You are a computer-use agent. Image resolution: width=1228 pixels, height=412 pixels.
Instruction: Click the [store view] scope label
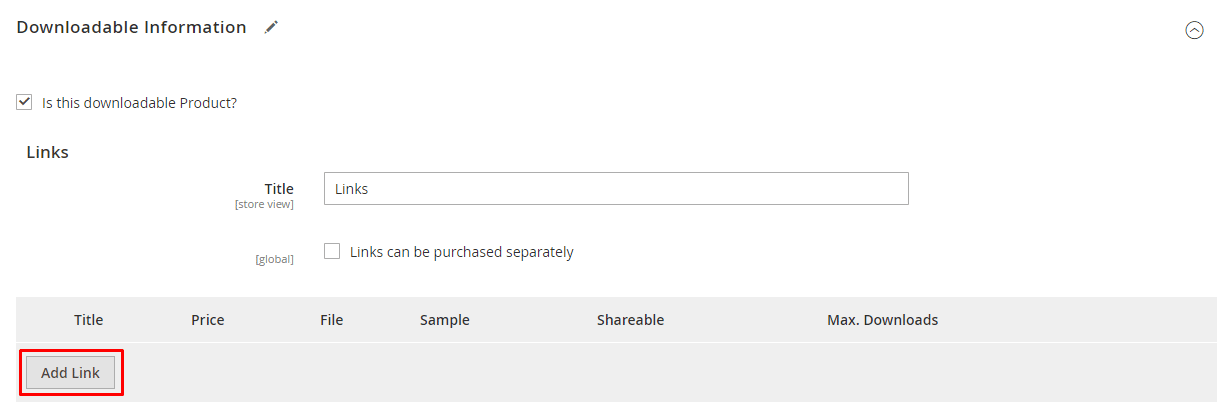tap(264, 205)
